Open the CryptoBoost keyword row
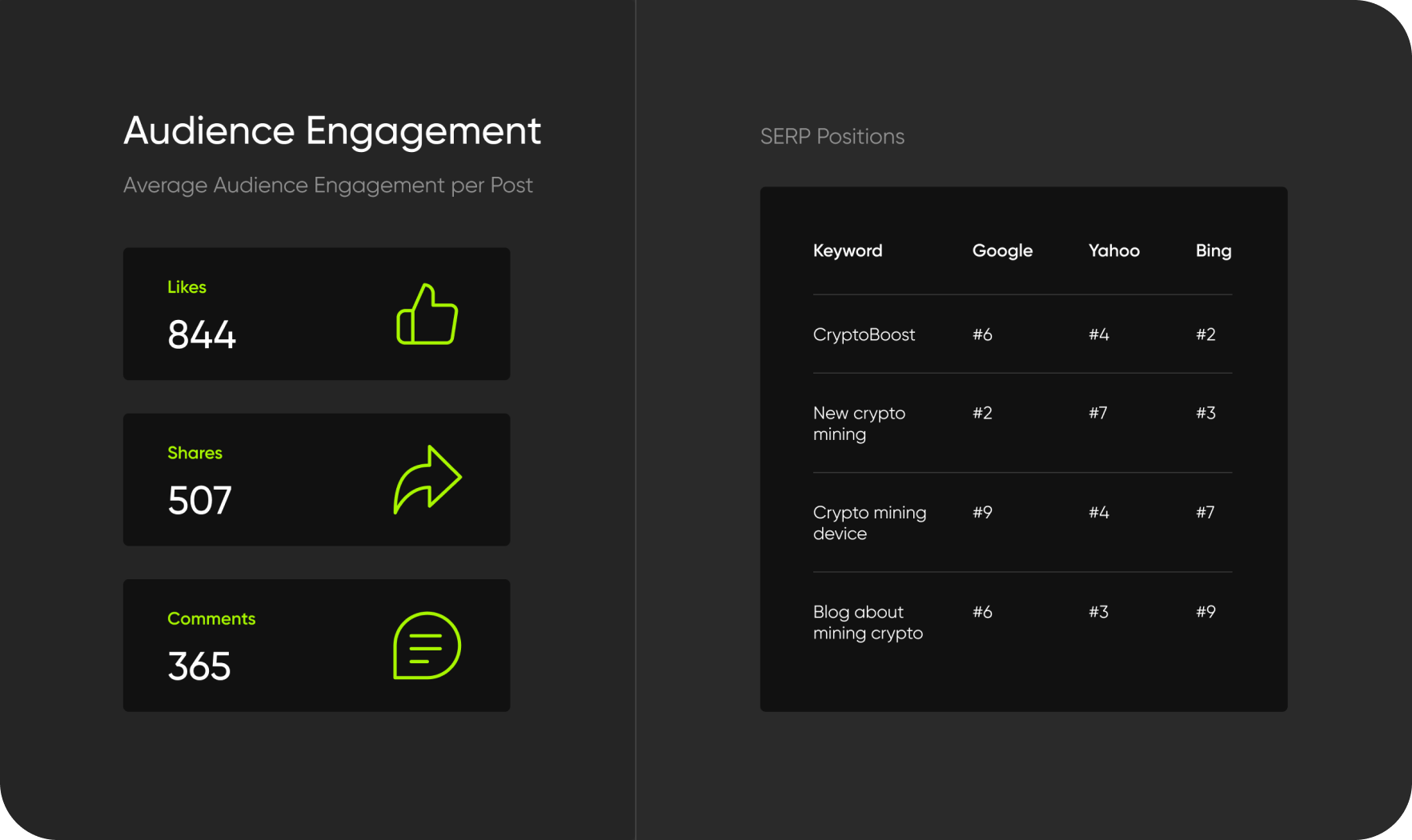This screenshot has height=840, width=1412. (x=864, y=334)
